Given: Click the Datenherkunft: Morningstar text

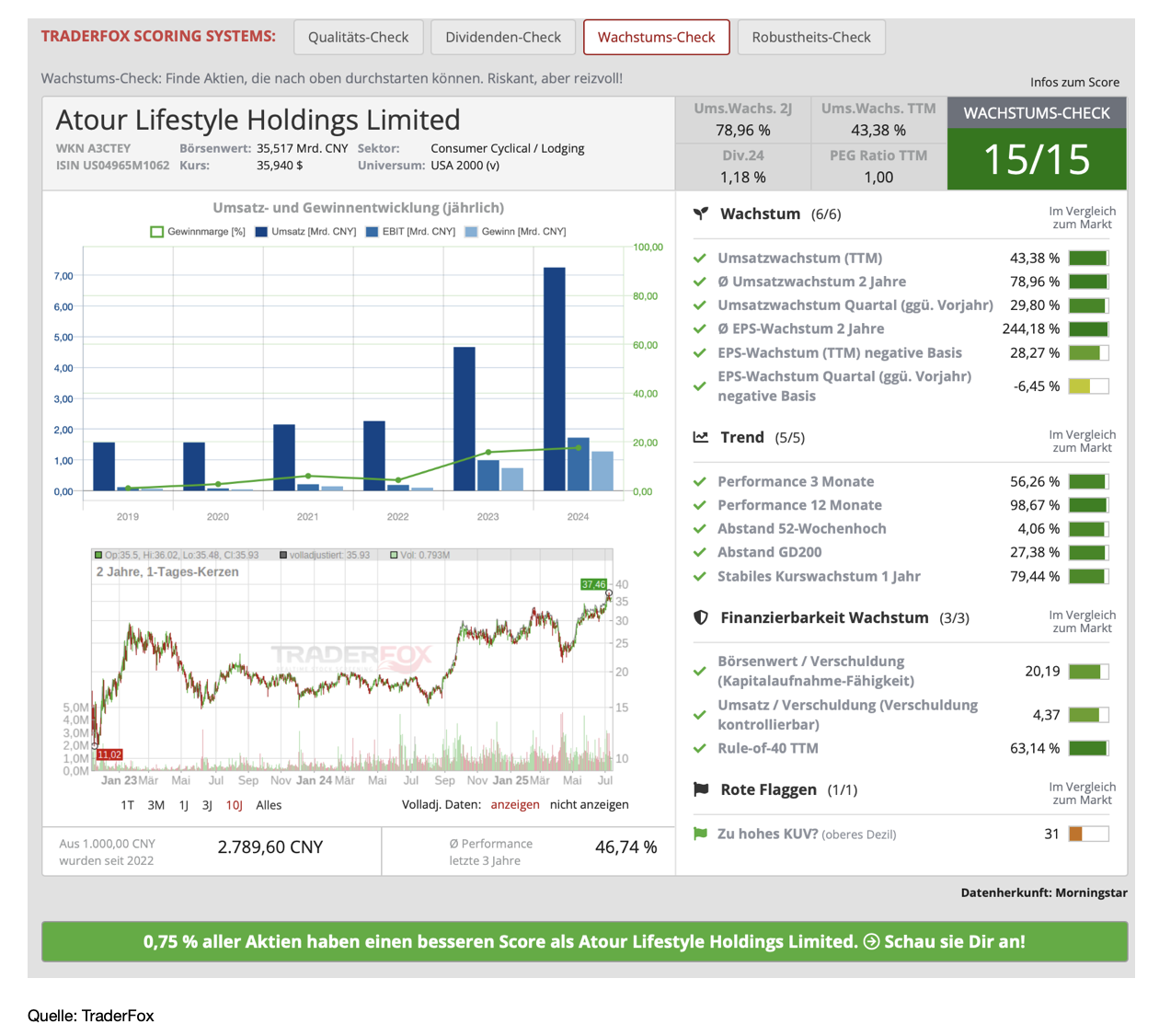Looking at the screenshot, I should tap(1044, 892).
